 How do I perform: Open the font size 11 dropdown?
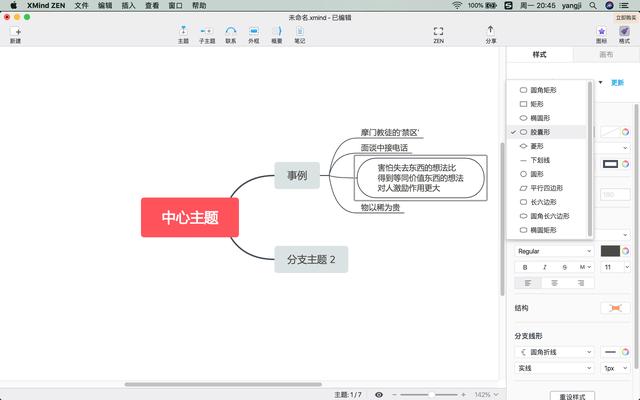[x=615, y=267]
